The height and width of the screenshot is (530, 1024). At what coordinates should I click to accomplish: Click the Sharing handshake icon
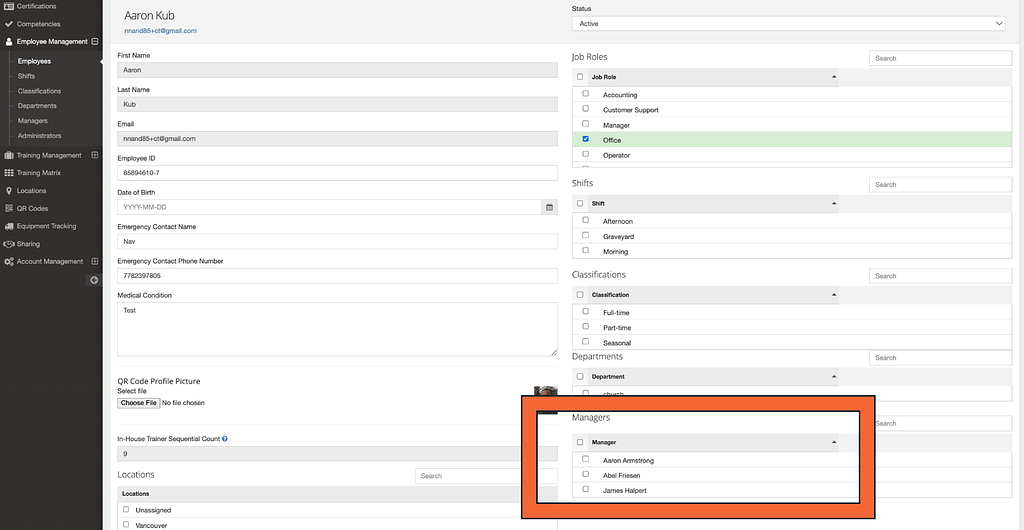click(9, 244)
